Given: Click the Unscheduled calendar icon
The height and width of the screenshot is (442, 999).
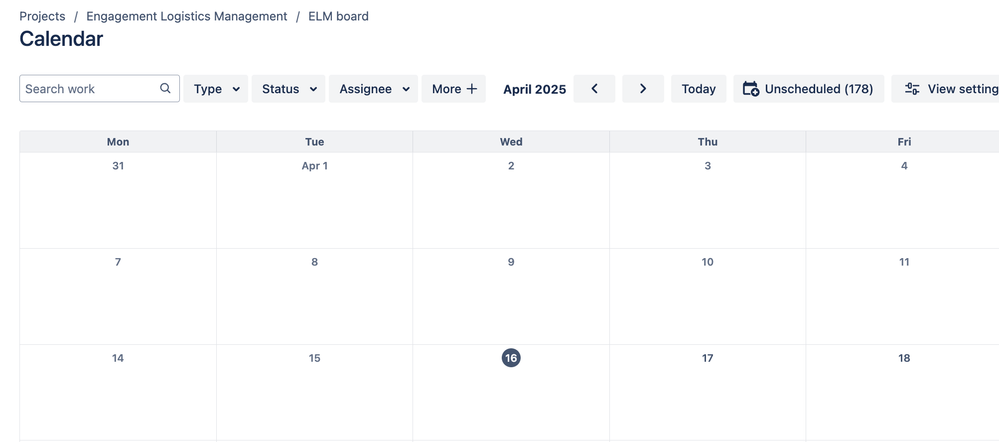Looking at the screenshot, I should pyautogui.click(x=751, y=89).
